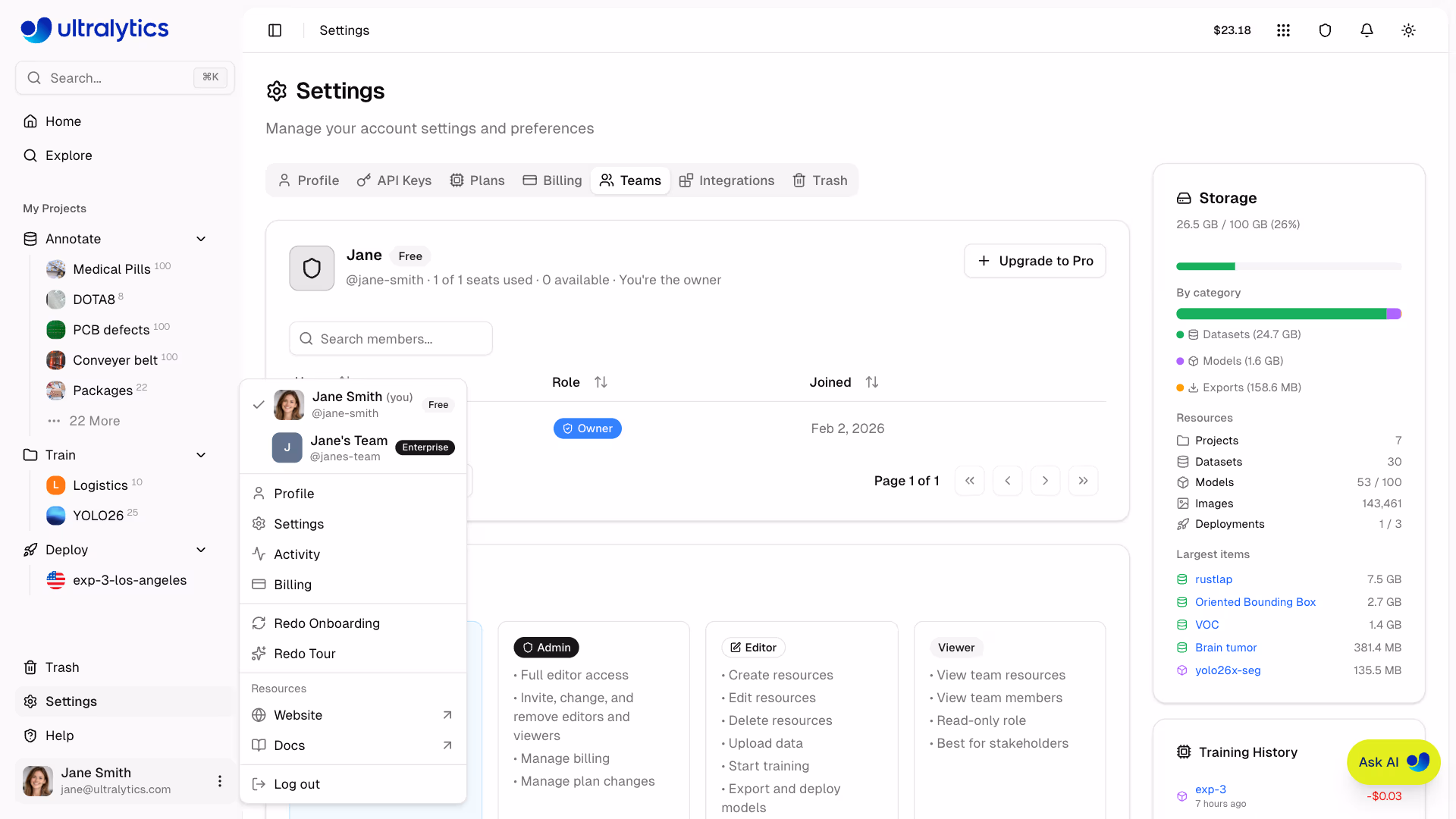1456x819 pixels.
Task: Switch to the Billing tab
Action: [x=553, y=180]
